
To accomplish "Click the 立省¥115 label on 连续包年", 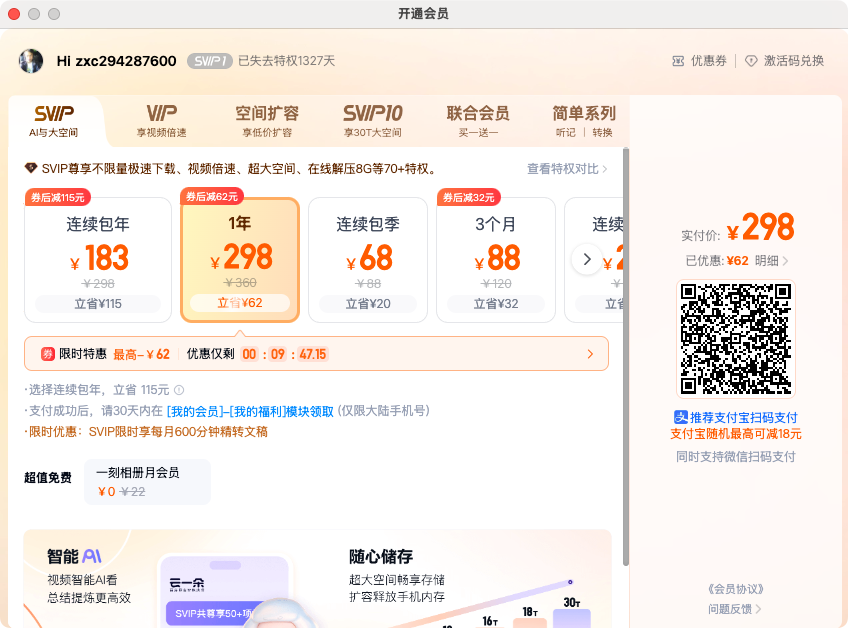I will click(98, 304).
